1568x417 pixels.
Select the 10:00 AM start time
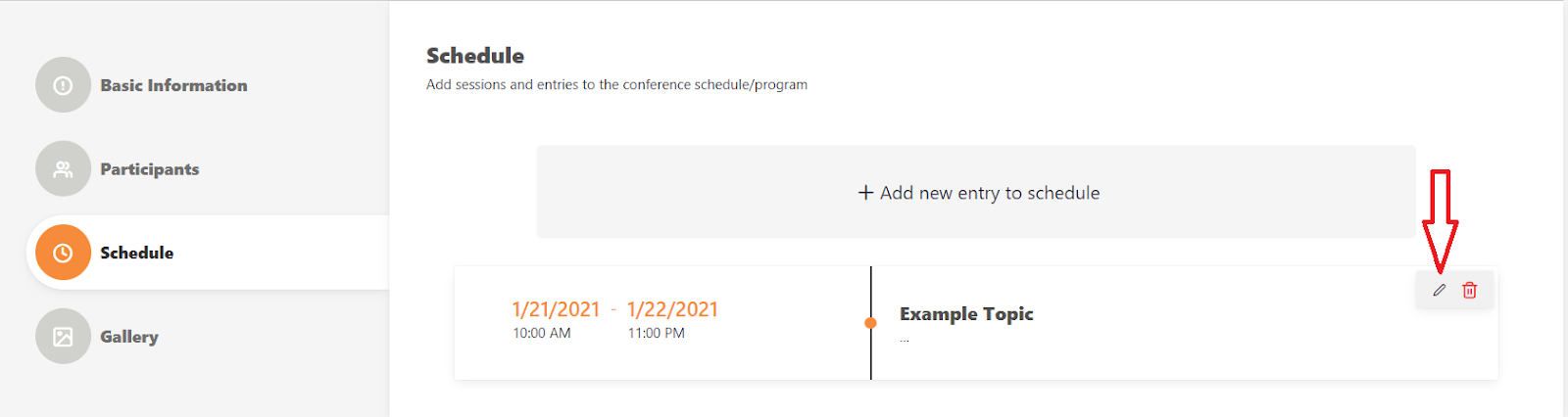coord(541,333)
